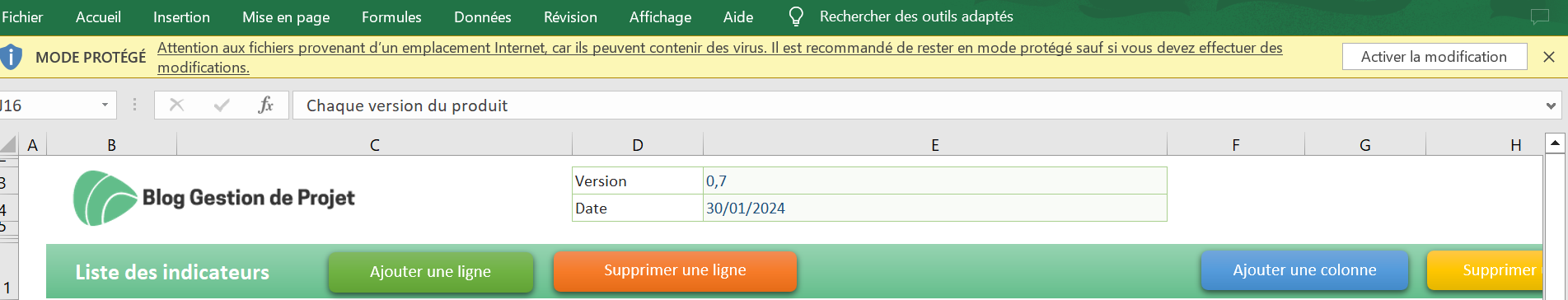Open the Name Box dropdown arrow
The image size is (1568, 300).
pos(105,105)
